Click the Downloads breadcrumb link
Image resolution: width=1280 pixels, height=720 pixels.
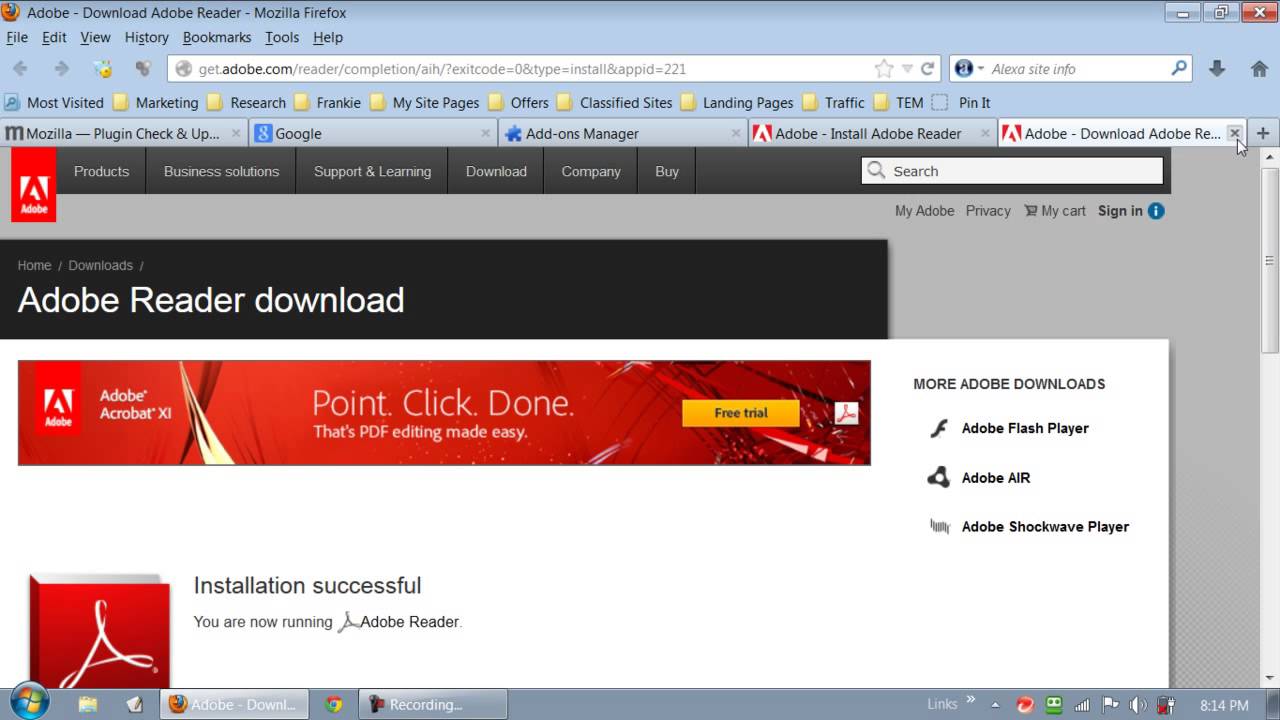100,265
